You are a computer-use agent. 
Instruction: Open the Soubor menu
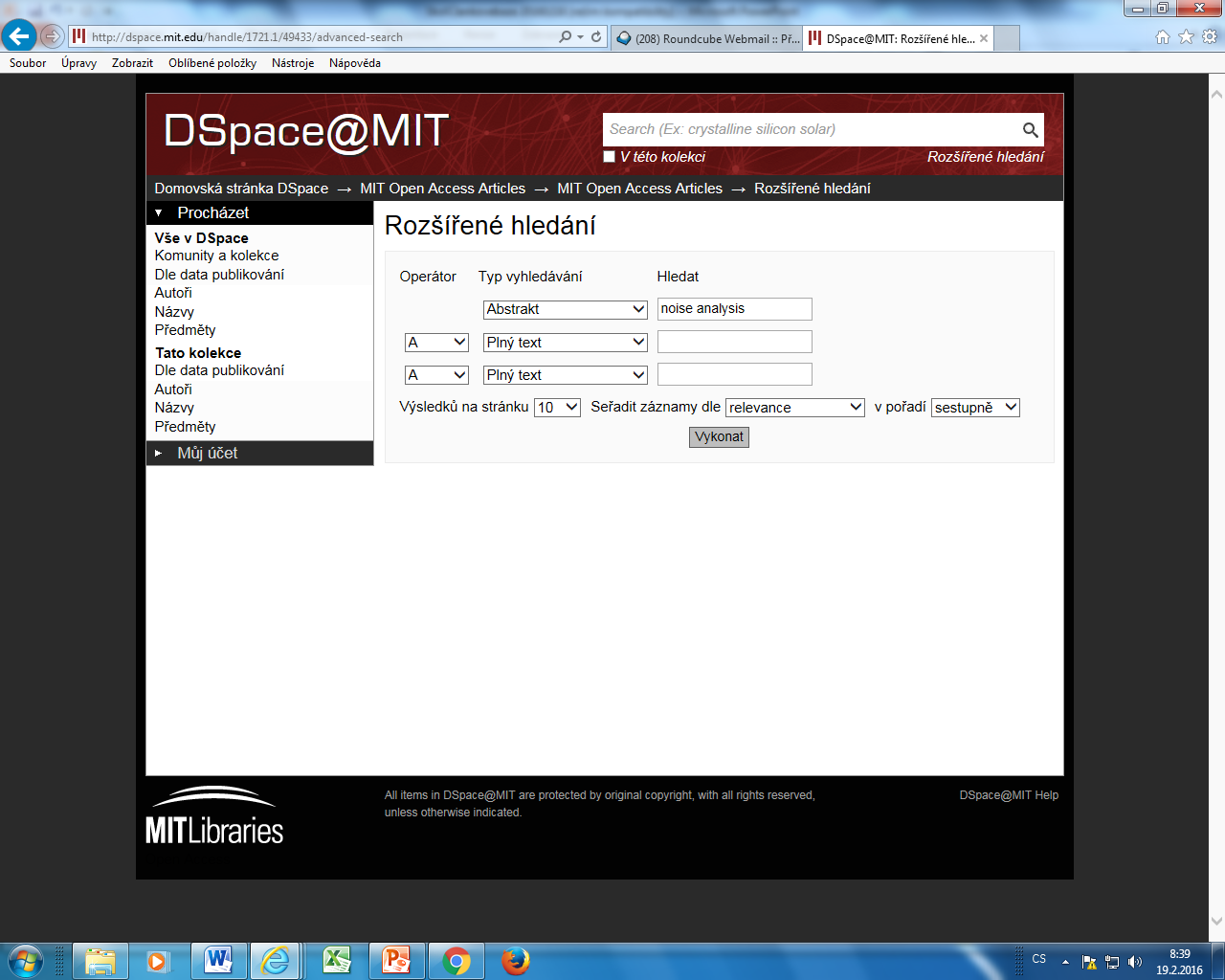point(28,63)
